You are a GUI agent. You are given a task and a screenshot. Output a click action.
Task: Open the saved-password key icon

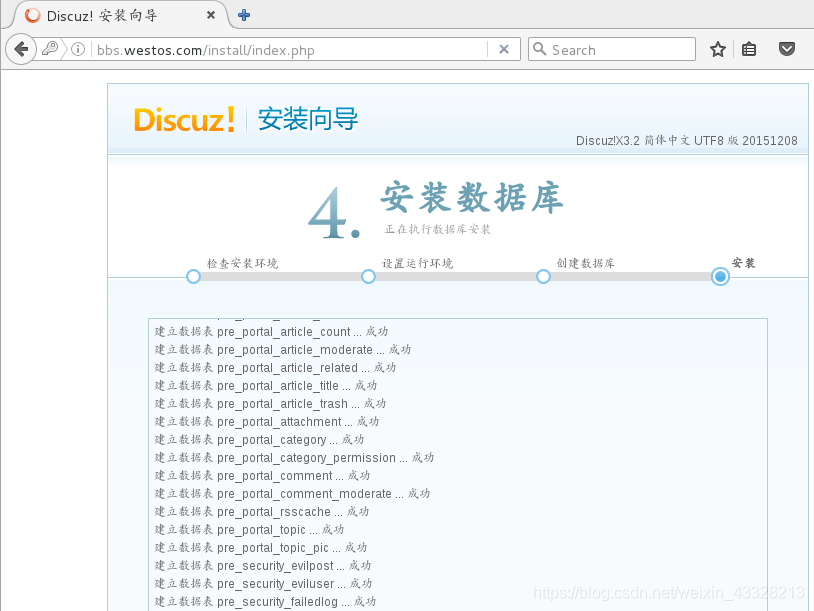(50, 48)
